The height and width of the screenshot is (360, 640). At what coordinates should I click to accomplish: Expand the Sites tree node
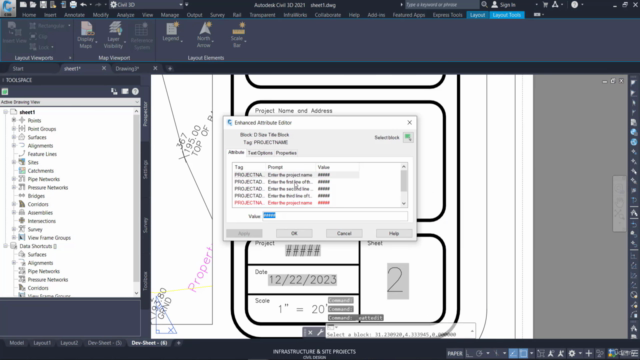click(x=14, y=162)
